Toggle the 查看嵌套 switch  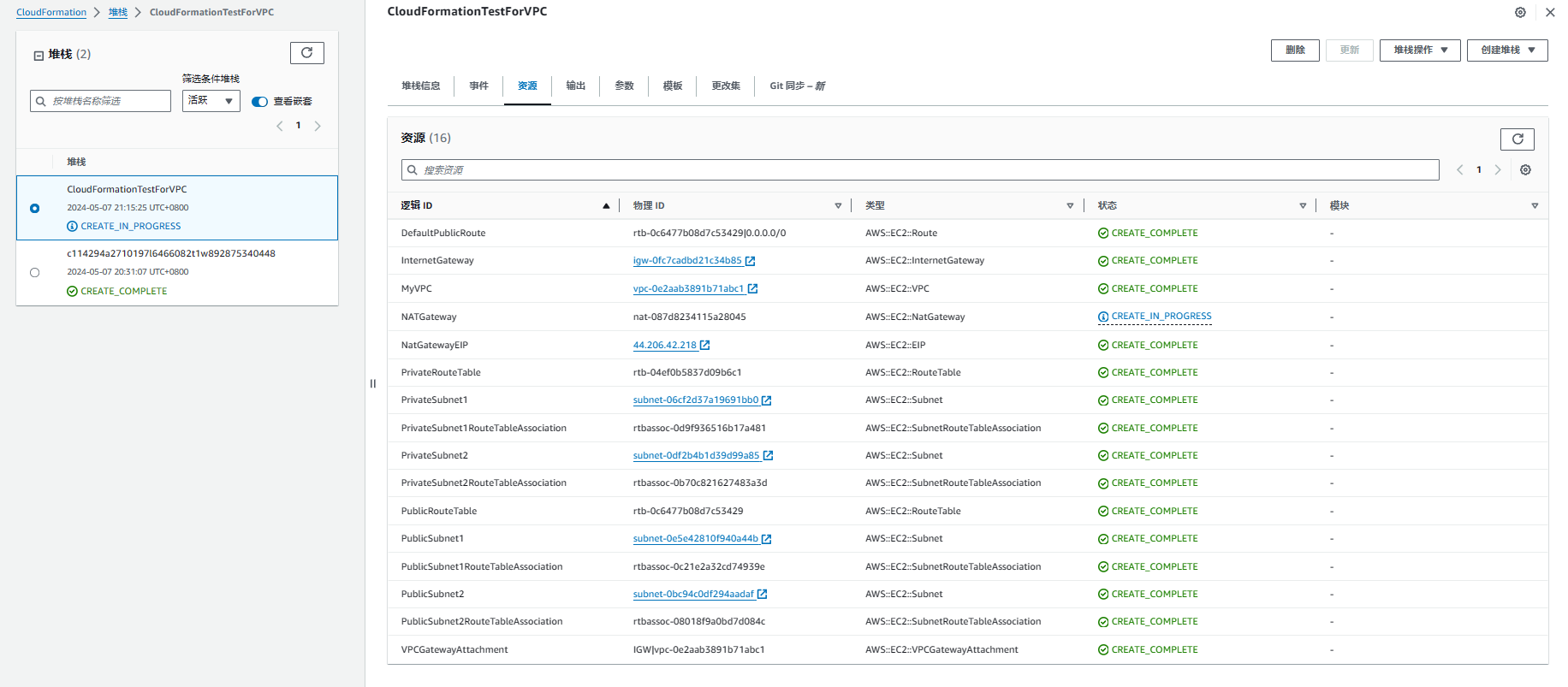click(x=259, y=102)
